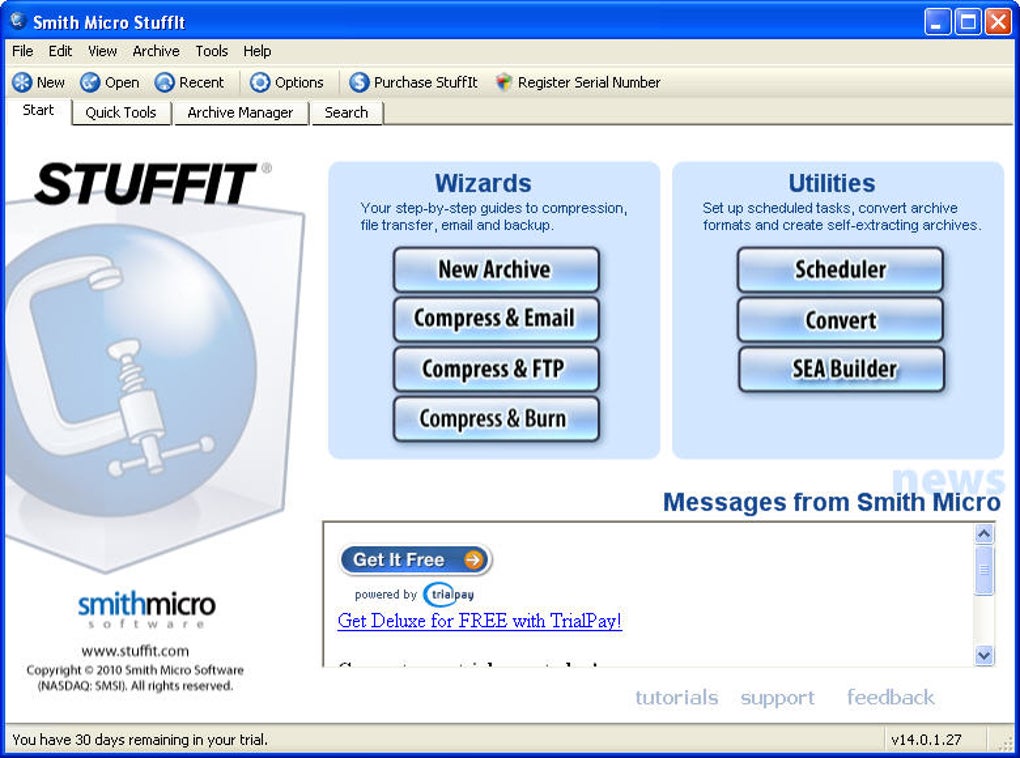Start the Compress & Burn wizard
The image size is (1020, 758).
coord(496,419)
